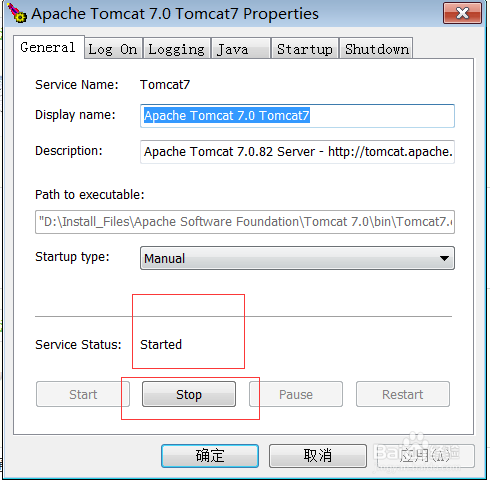
Task: Click inside the Display name field
Action: (x=297, y=116)
